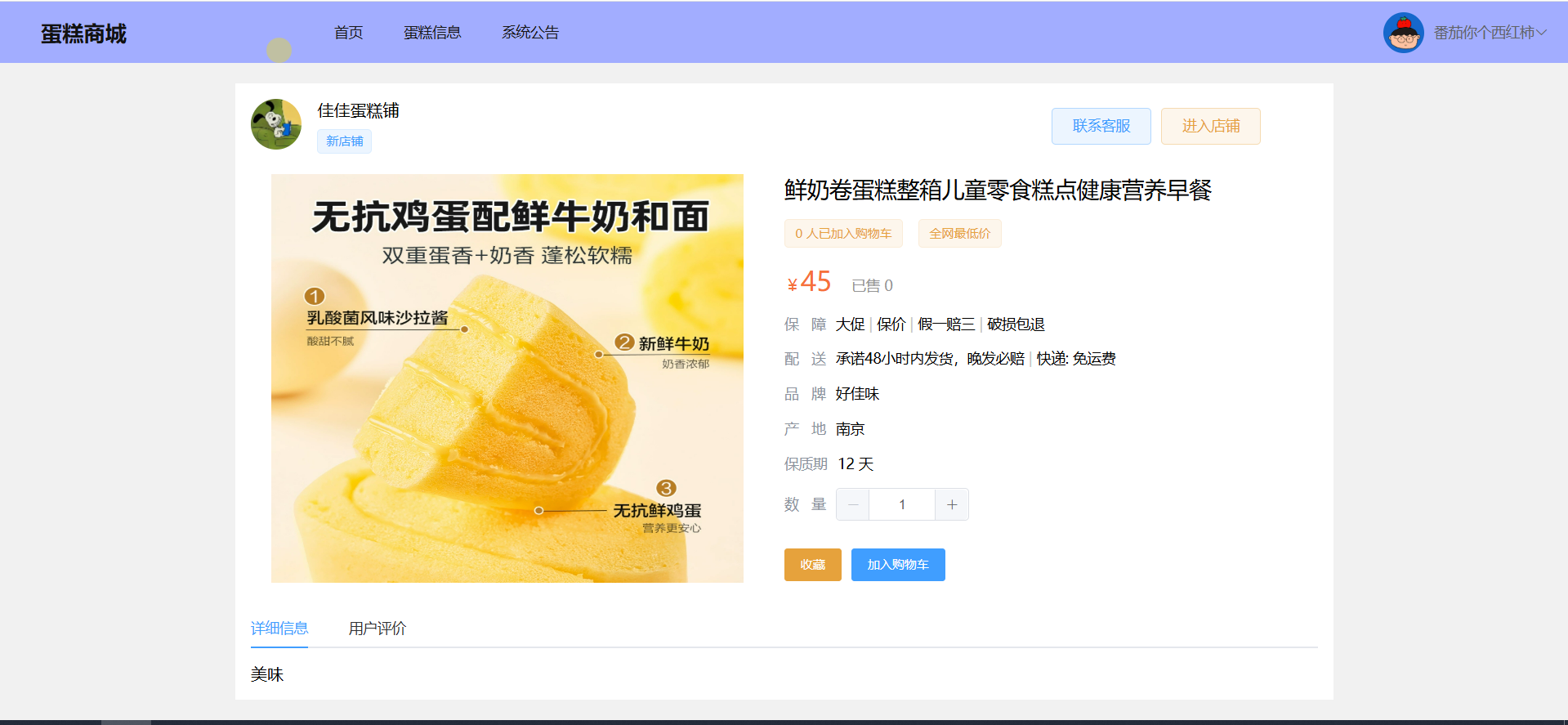Click the 收藏 button
Viewport: 1568px width, 725px height.
coord(812,565)
